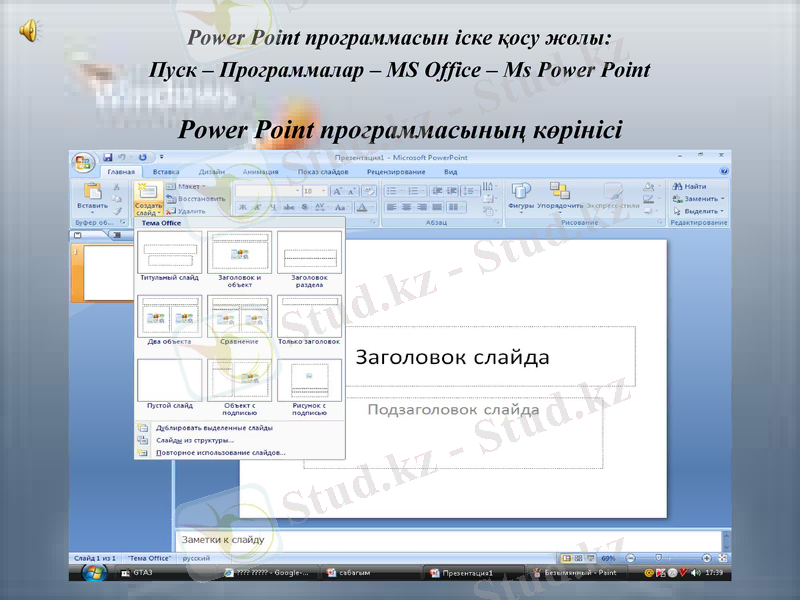Click Дублировать выделенные слайды
Screen dimensions: 800x600
pos(215,426)
